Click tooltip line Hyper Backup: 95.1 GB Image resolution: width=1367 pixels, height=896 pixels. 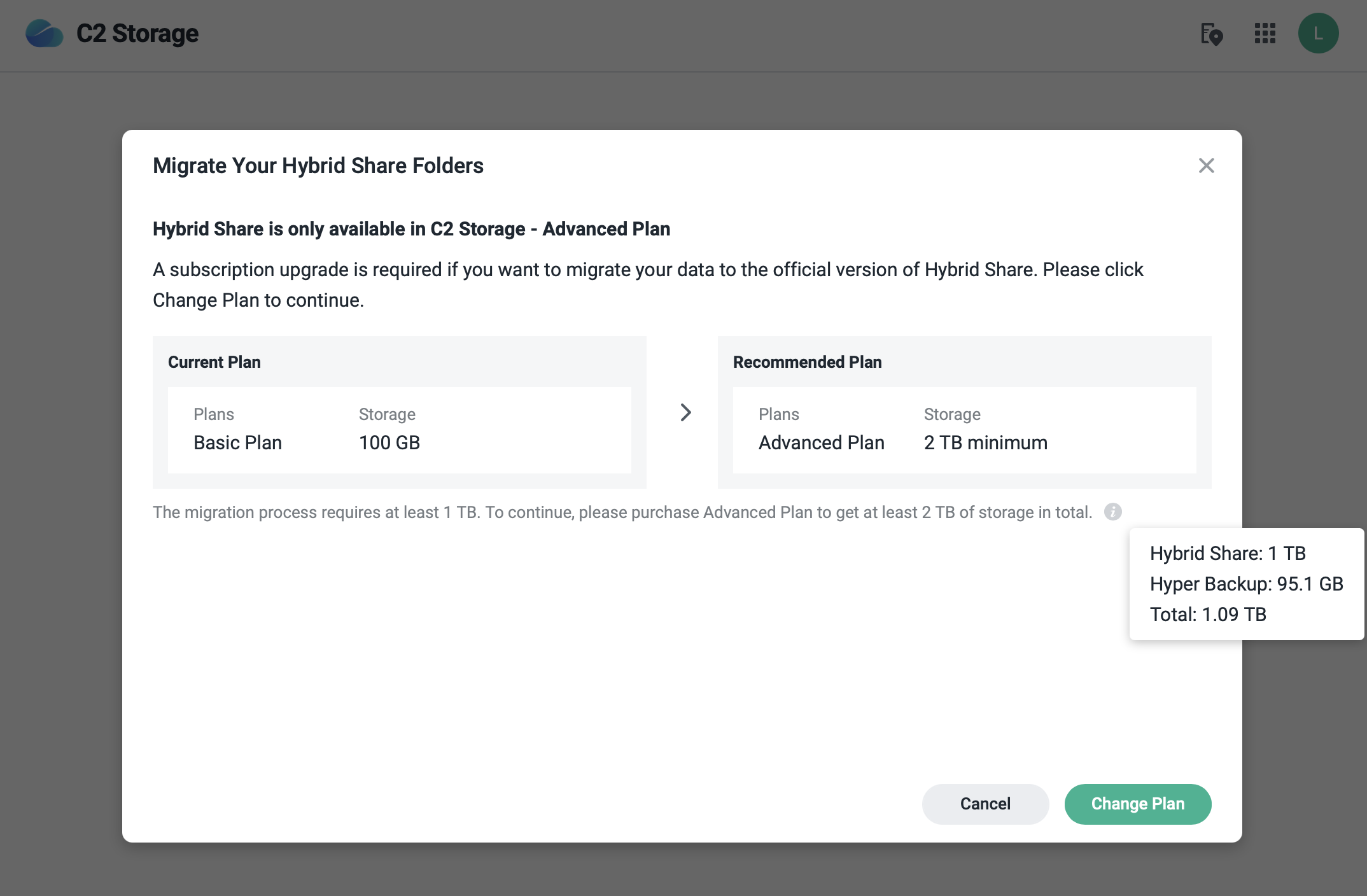click(1246, 584)
